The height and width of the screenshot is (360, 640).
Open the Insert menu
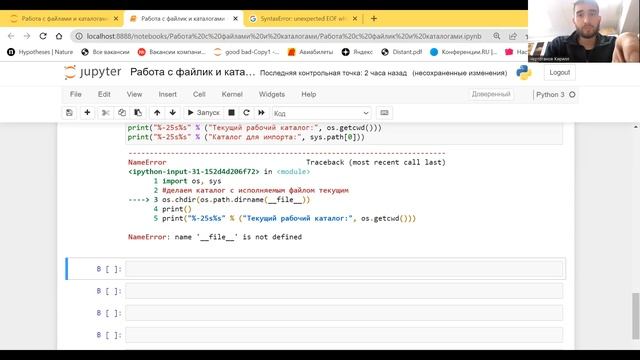(167, 94)
